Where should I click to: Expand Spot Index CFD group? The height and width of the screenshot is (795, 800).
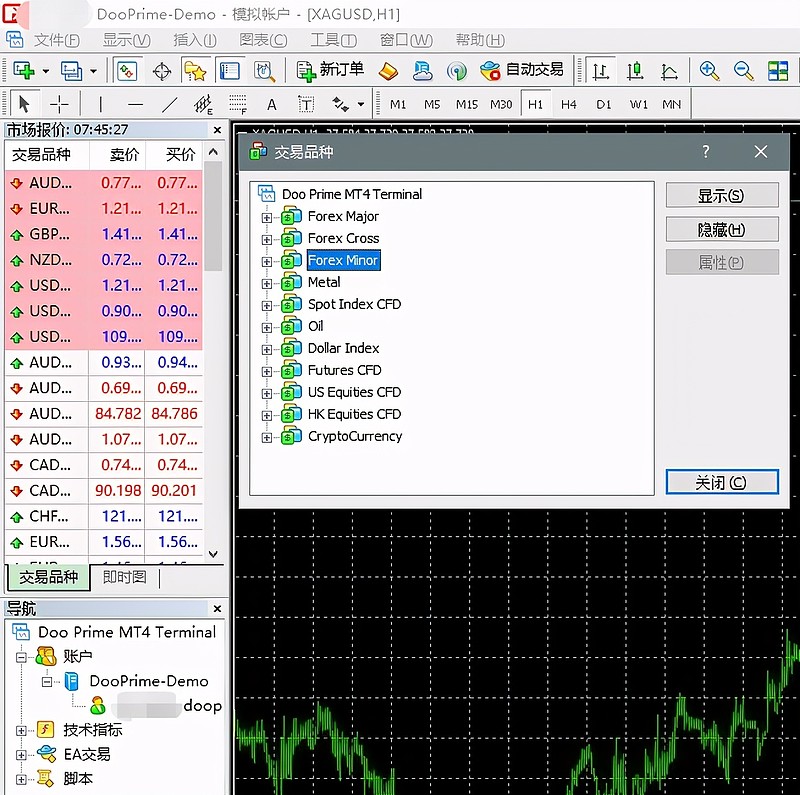266,306
